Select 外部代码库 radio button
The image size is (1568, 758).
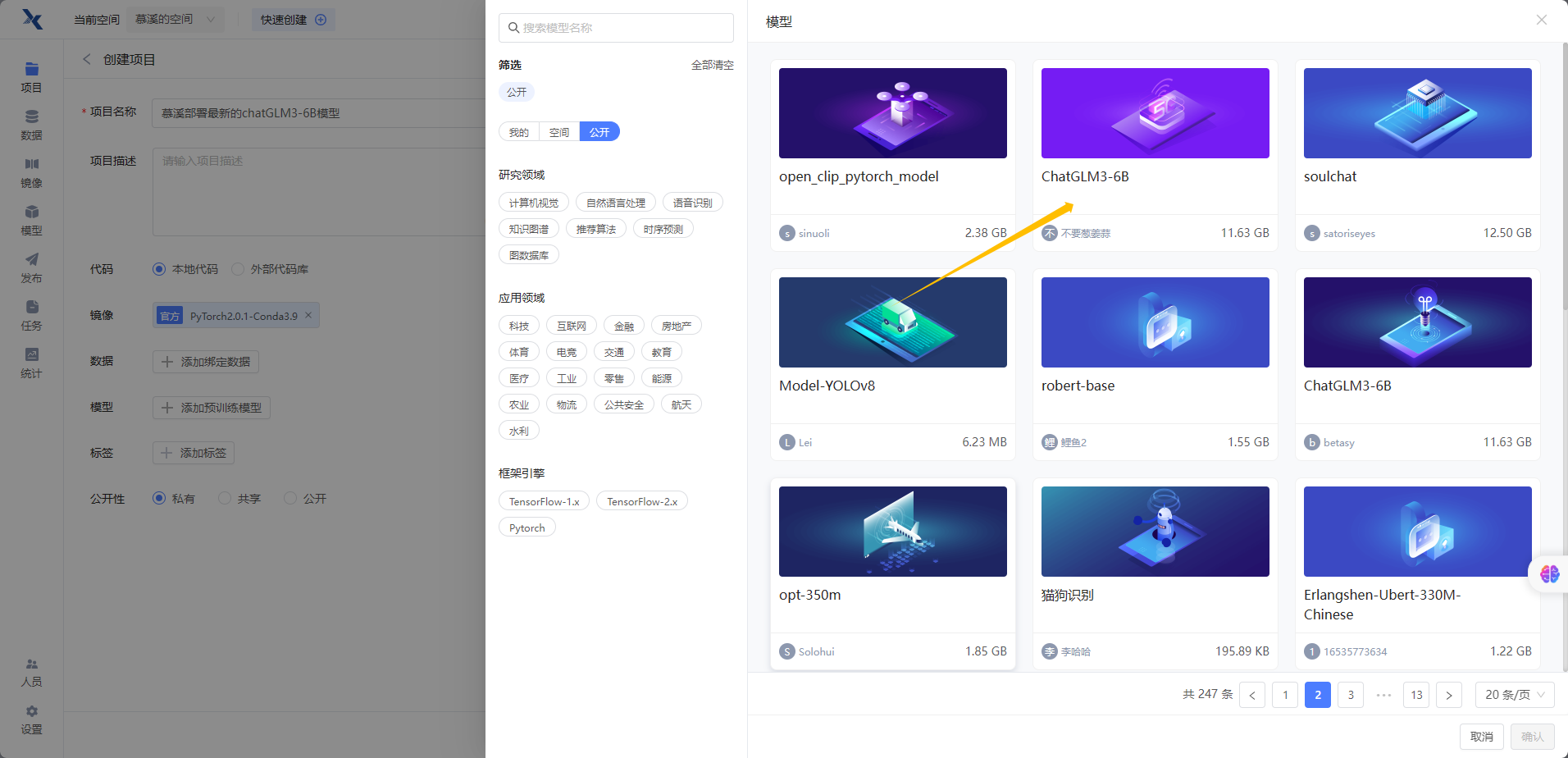238,269
